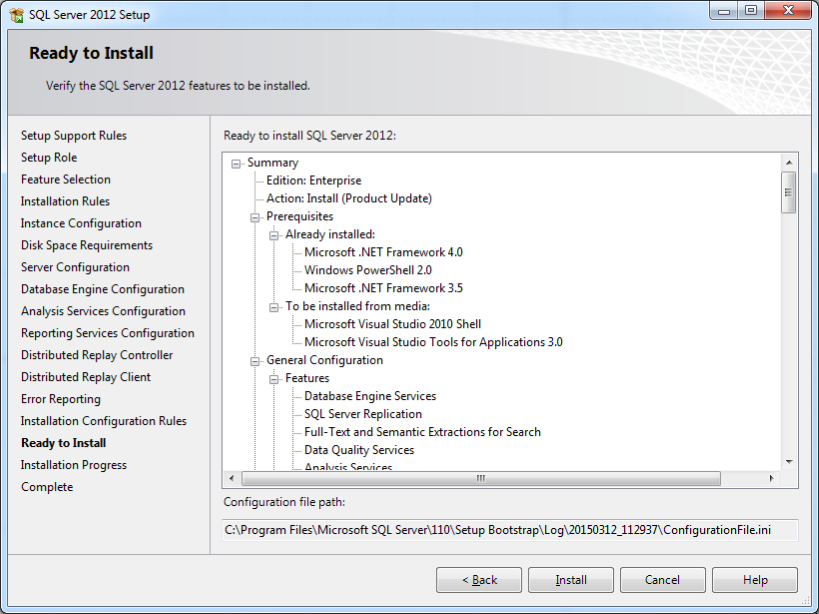Screen dimensions: 819x614
Task: Select SQL Server Replication row
Action: tap(363, 414)
